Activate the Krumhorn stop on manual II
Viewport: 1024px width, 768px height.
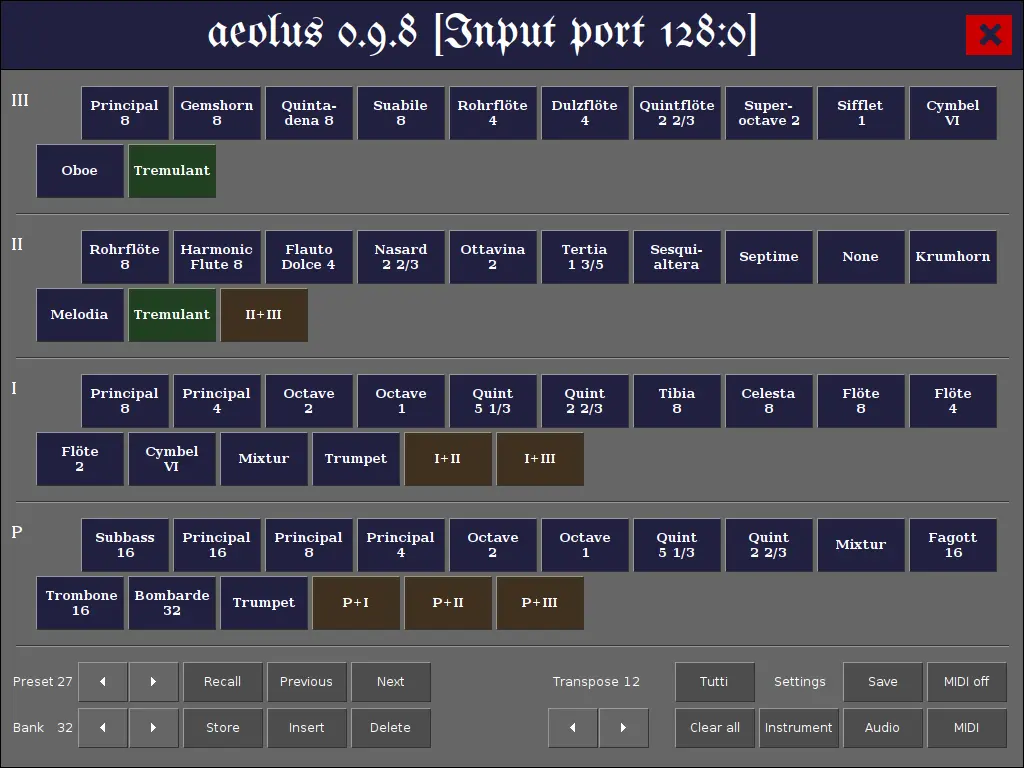tap(953, 257)
